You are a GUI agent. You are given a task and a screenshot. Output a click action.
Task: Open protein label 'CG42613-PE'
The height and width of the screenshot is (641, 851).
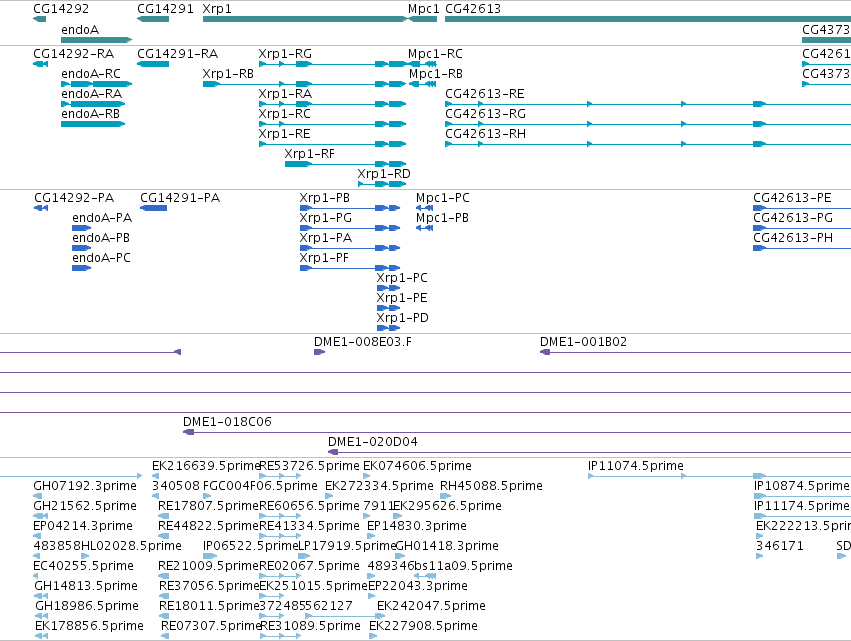click(x=792, y=198)
